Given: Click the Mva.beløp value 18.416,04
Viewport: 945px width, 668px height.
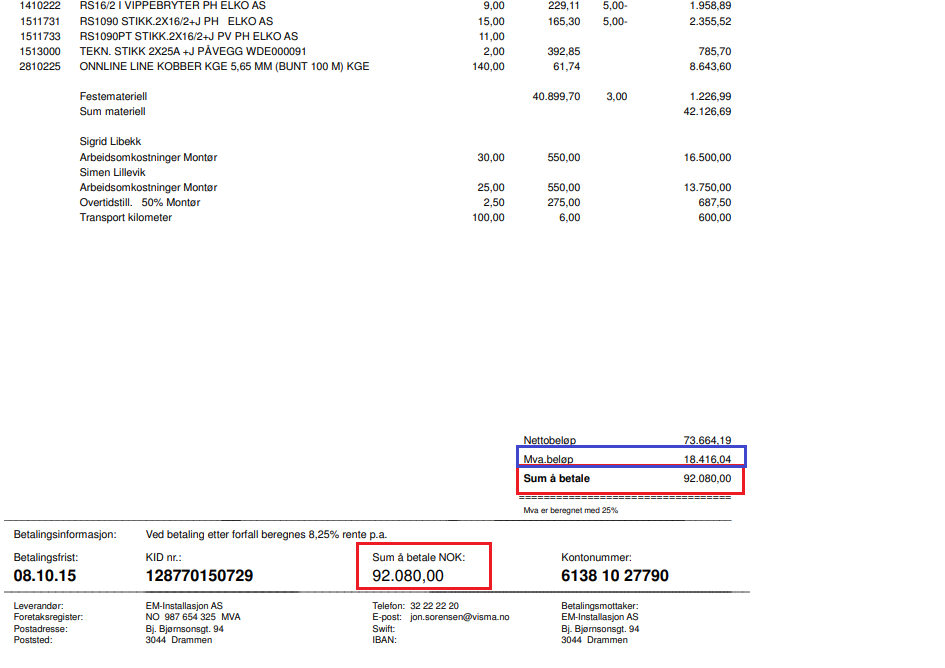Looking at the screenshot, I should click(707, 459).
